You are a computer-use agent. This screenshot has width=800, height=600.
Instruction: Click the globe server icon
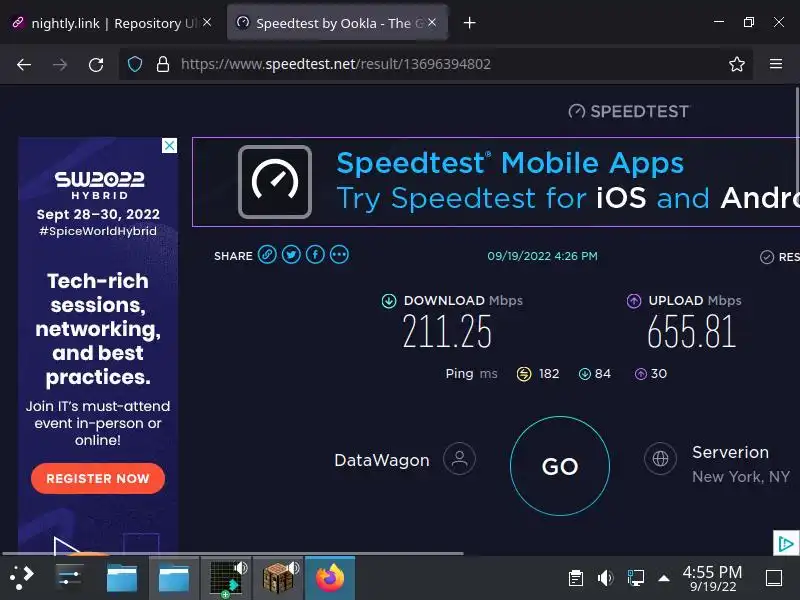point(660,458)
